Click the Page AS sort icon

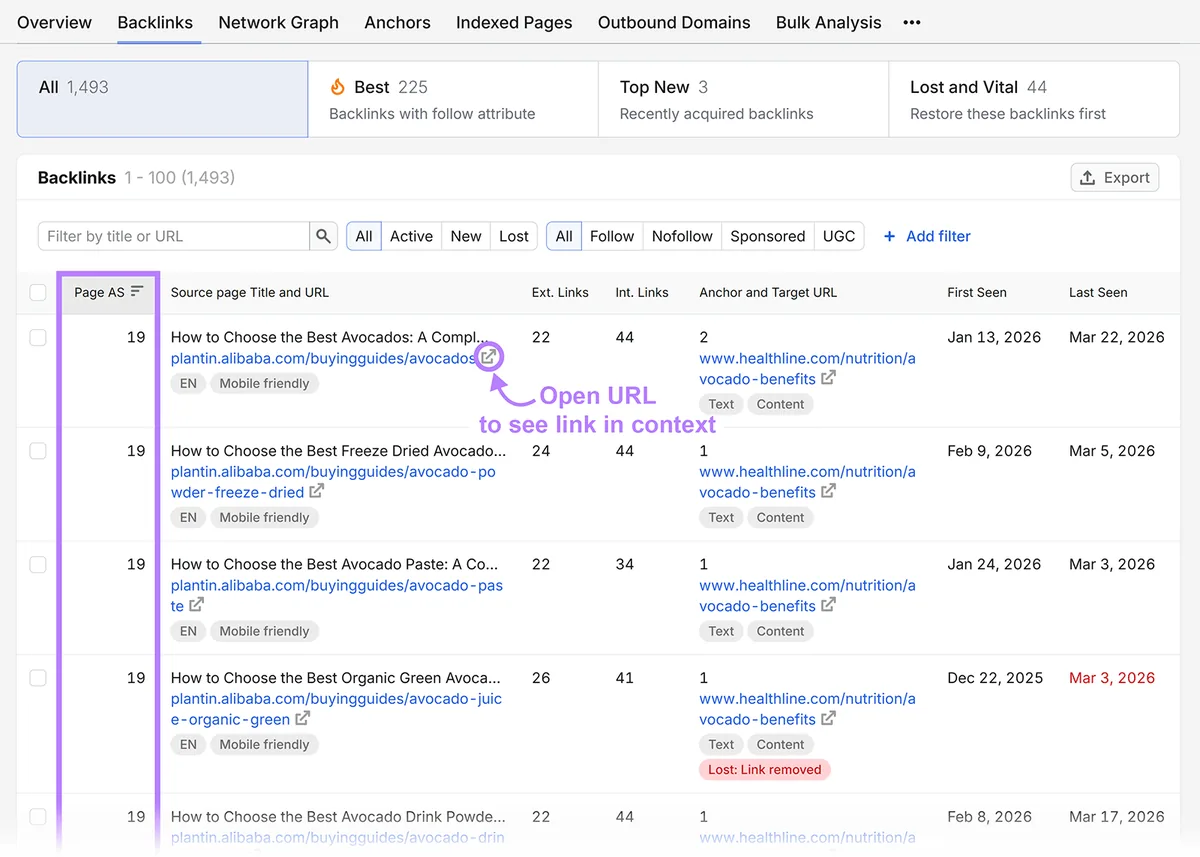(x=137, y=292)
